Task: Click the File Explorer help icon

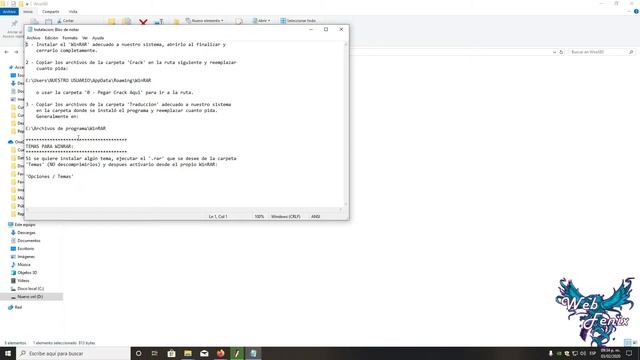Action: (x=636, y=12)
